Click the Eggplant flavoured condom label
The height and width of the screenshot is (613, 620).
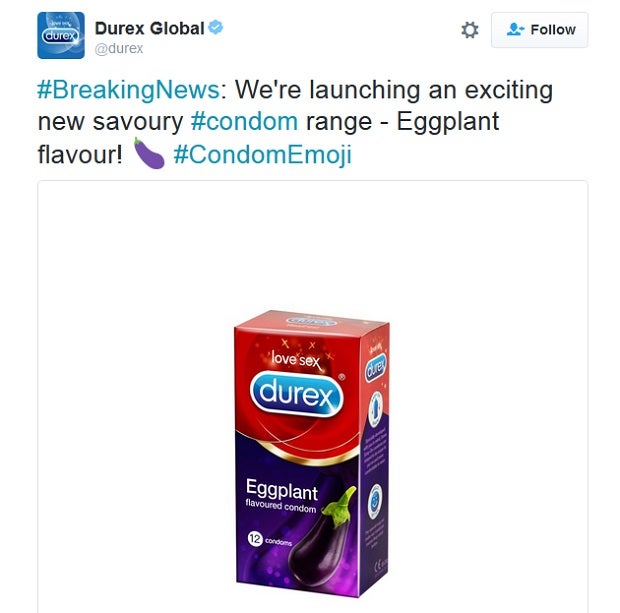click(281, 496)
